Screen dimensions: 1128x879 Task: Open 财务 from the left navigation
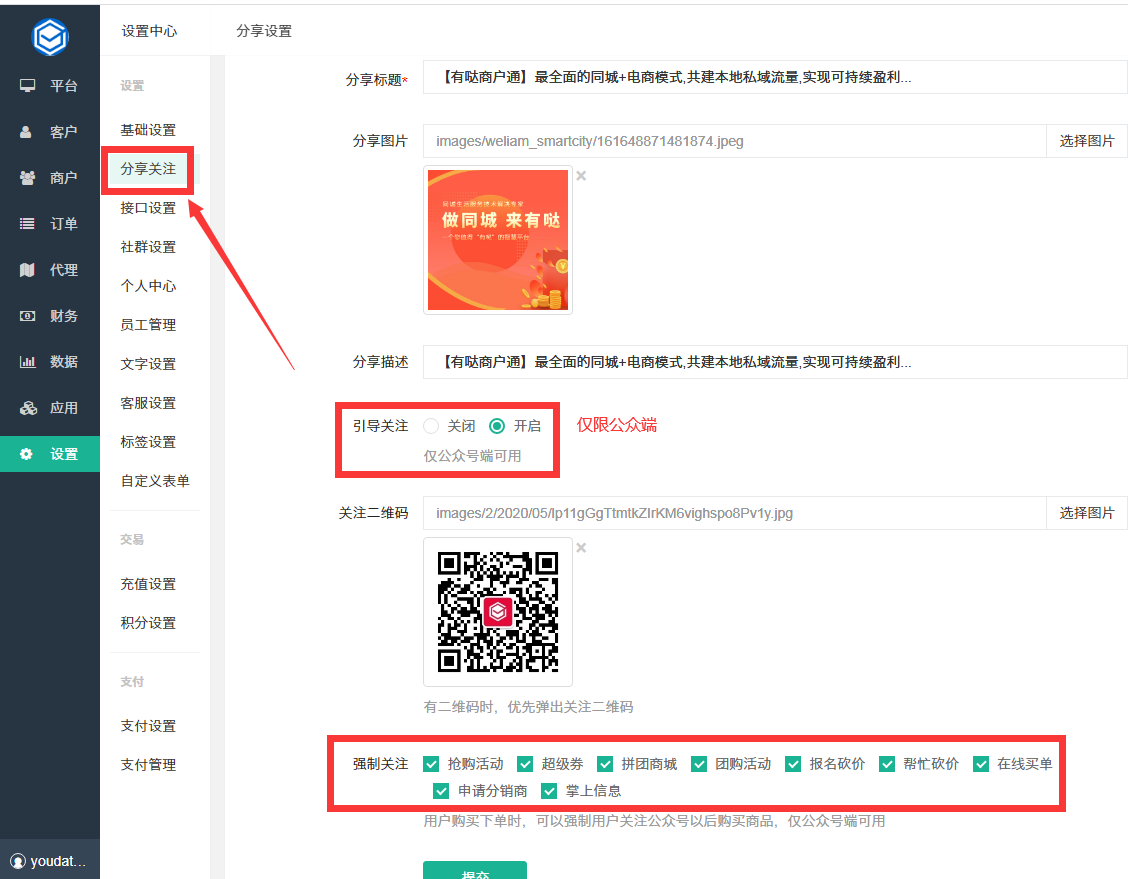pyautogui.click(x=50, y=316)
